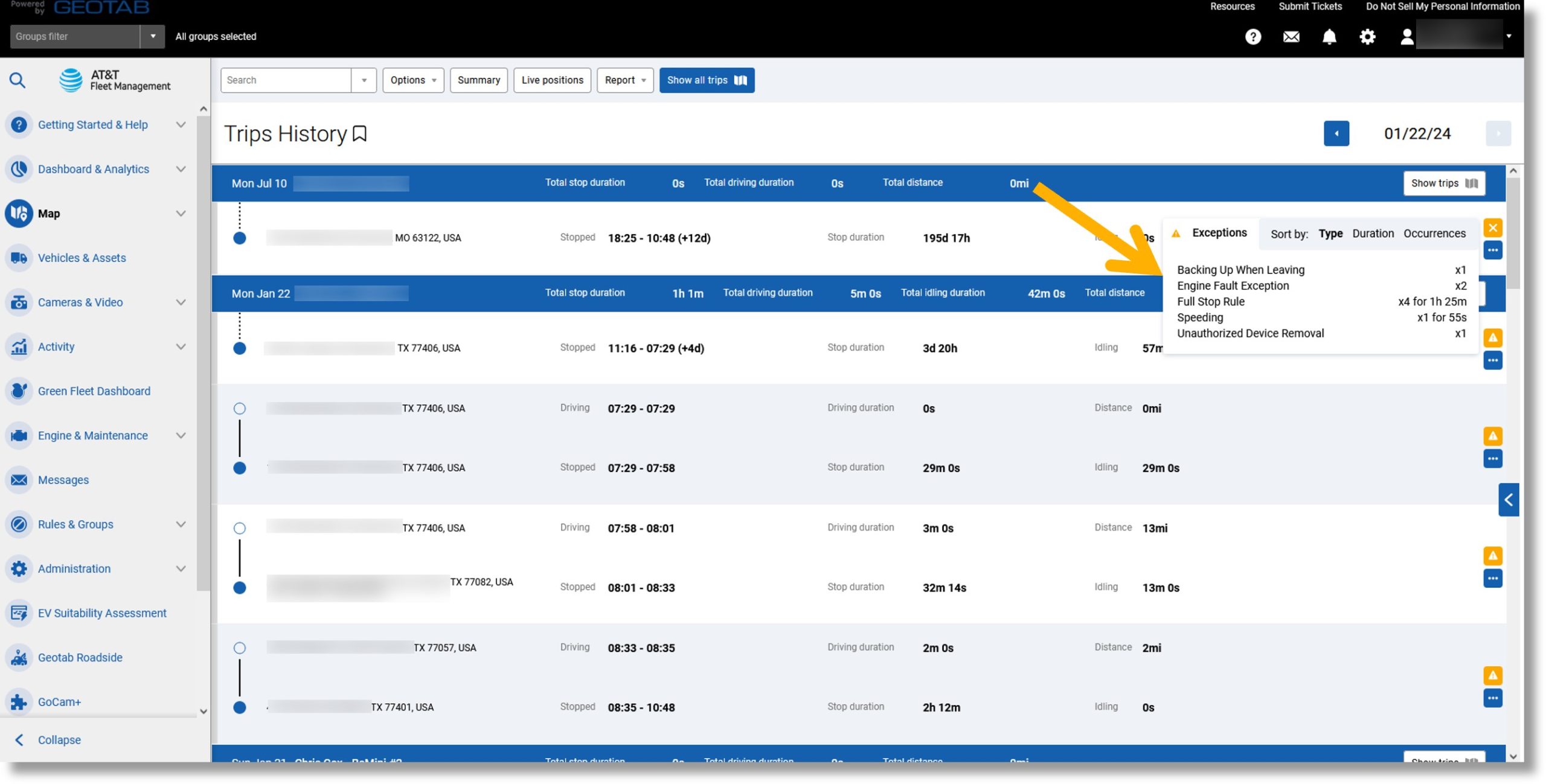Sort exceptions by Type
Screen dimensions: 1546x784
click(1330, 234)
